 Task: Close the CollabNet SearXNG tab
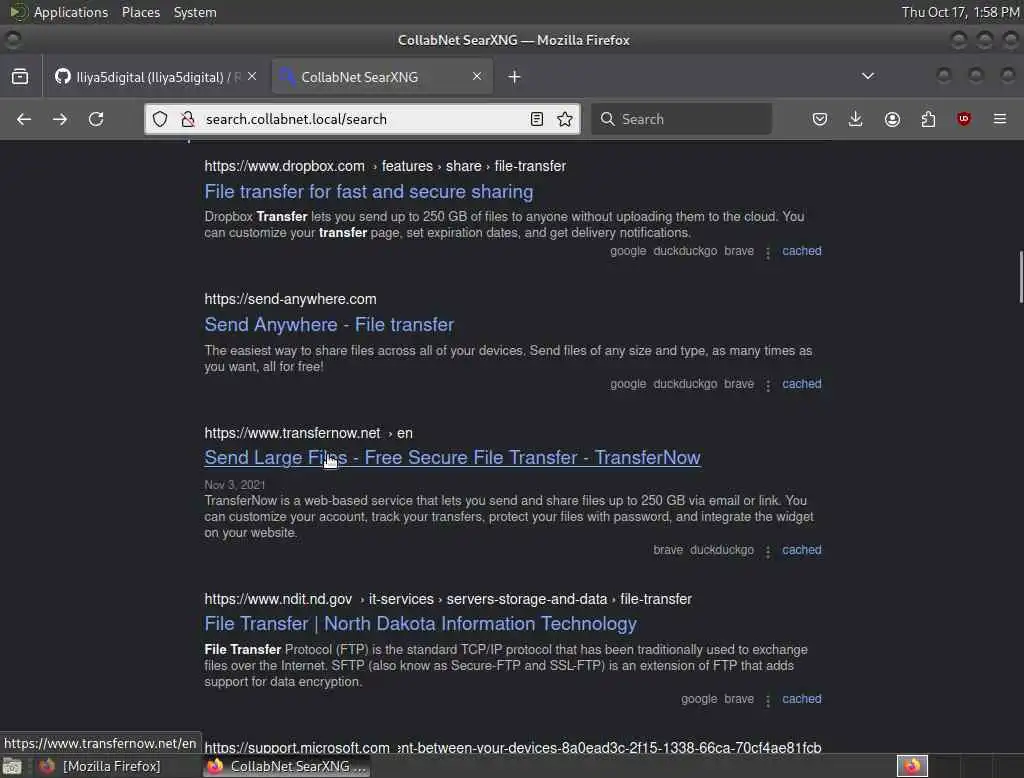[477, 76]
